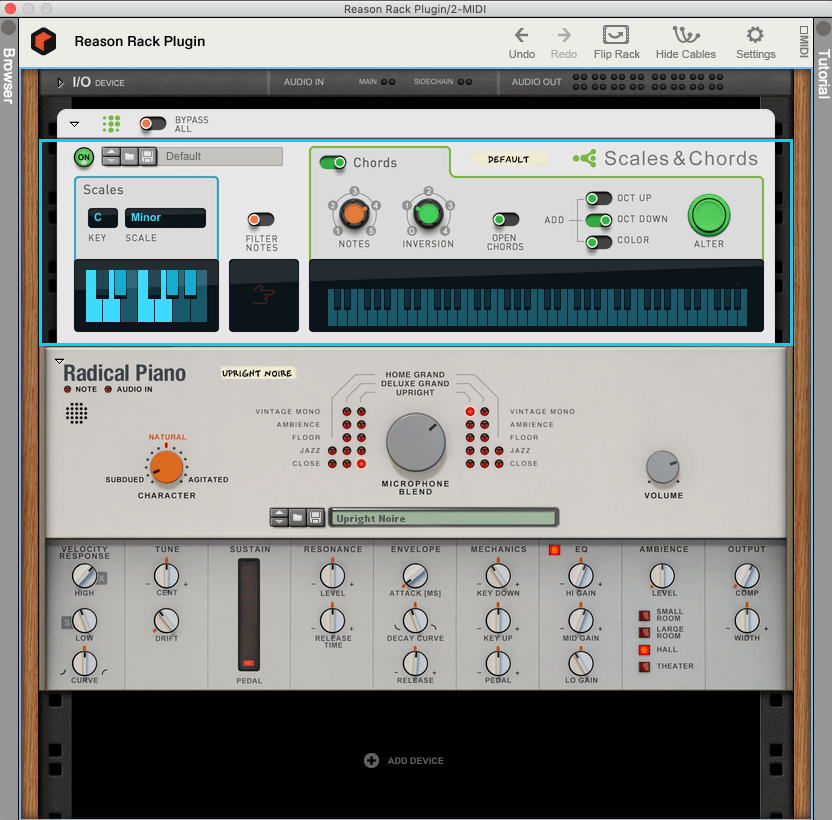832x820 pixels.
Task: Click the Scales & Chords save patch icon
Action: pos(147,156)
